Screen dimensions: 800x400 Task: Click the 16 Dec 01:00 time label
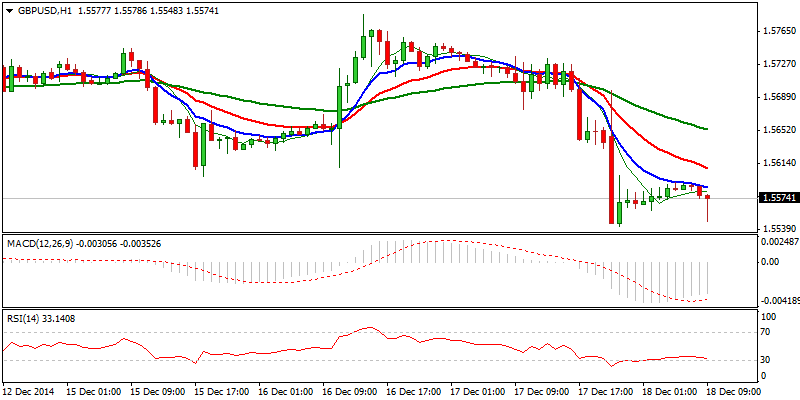285,391
